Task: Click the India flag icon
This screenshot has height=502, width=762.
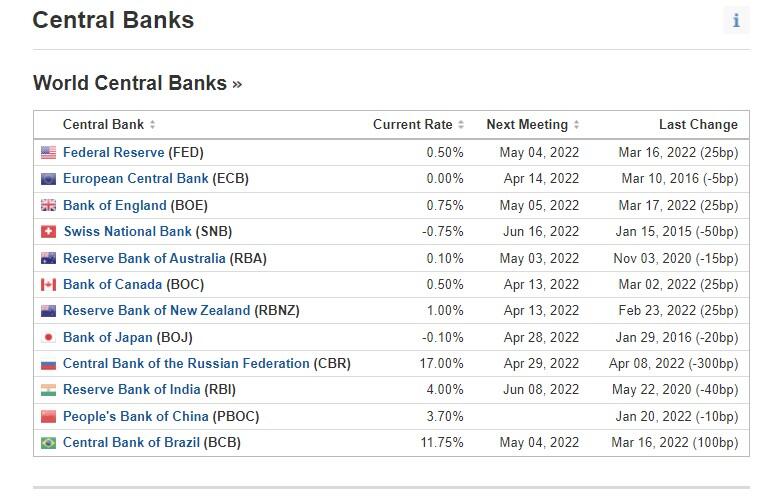Action: point(48,390)
